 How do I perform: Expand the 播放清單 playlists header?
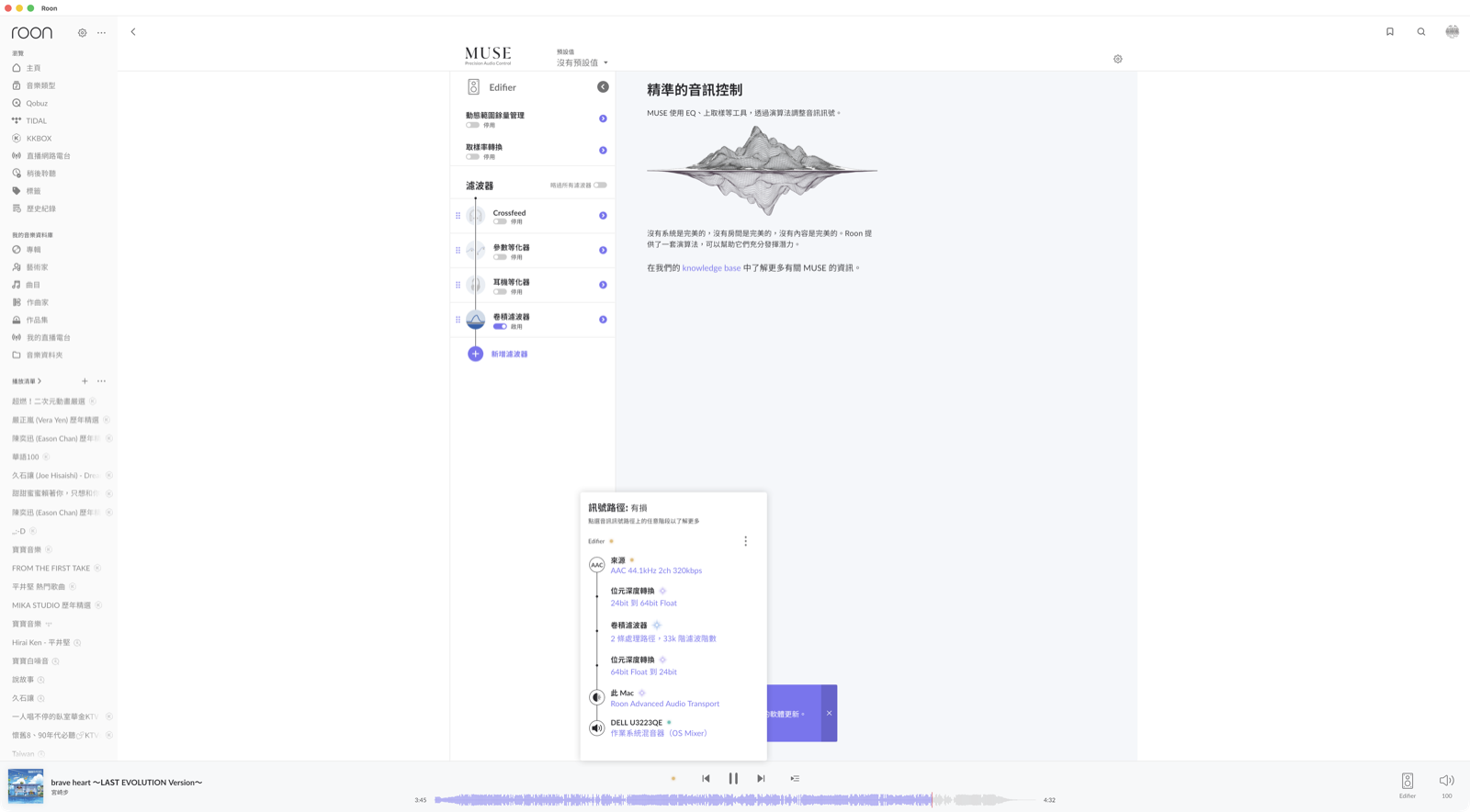coord(27,381)
